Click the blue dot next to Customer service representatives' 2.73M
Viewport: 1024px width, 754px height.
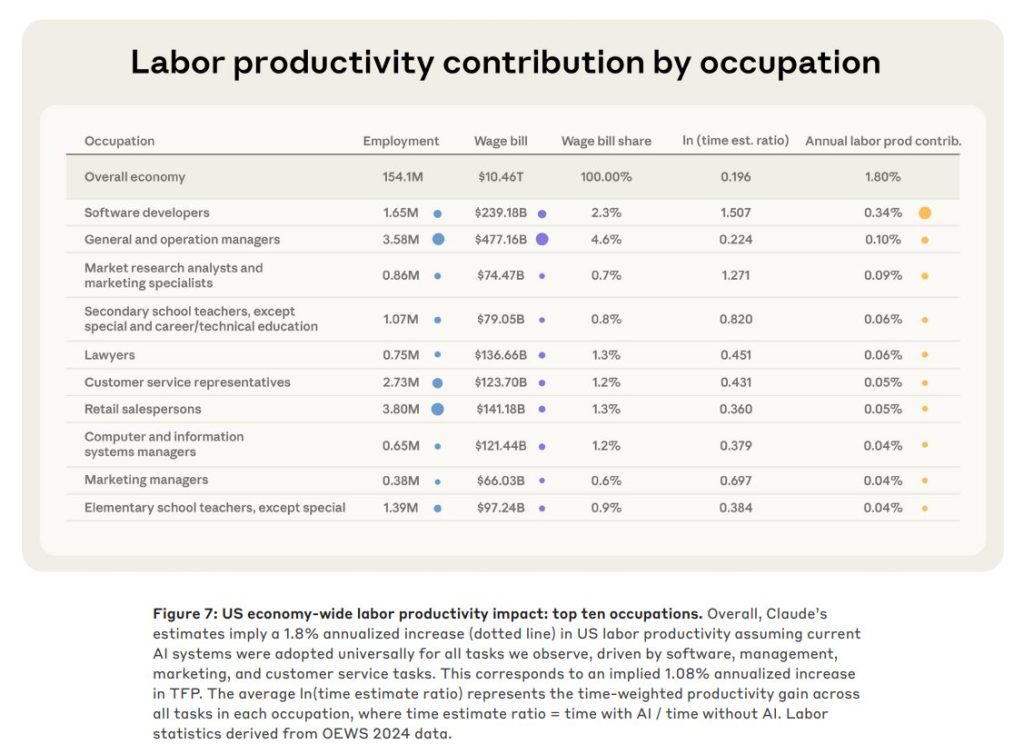[x=437, y=383]
